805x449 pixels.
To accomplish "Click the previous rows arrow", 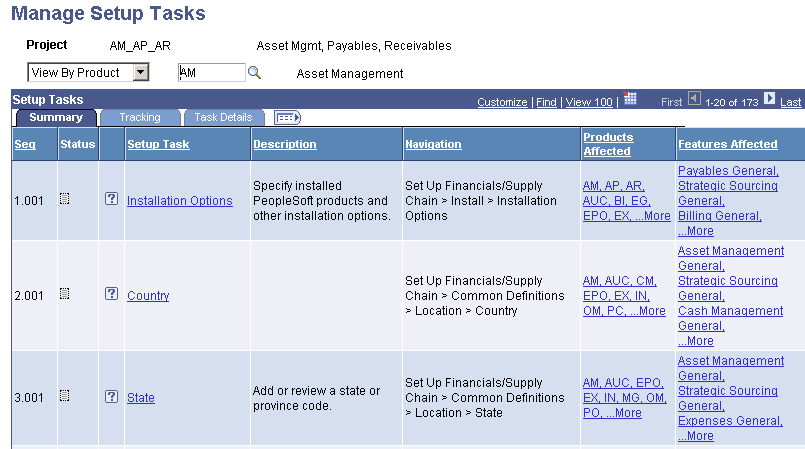I will tap(694, 99).
